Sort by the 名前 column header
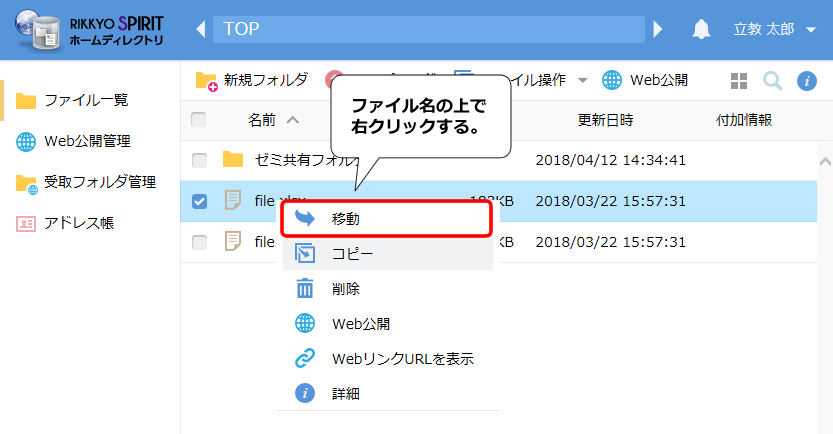The image size is (833, 434). [x=262, y=120]
